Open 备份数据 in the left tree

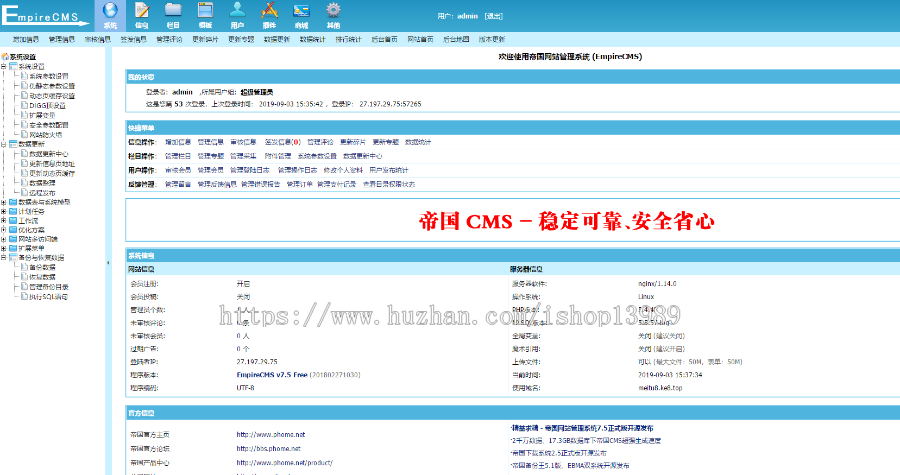(42, 267)
